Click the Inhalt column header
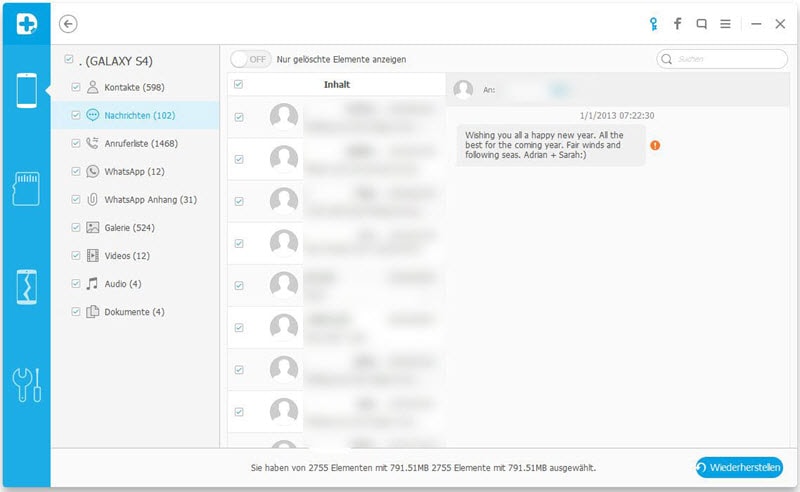Image resolution: width=800 pixels, height=492 pixels. tap(337, 85)
